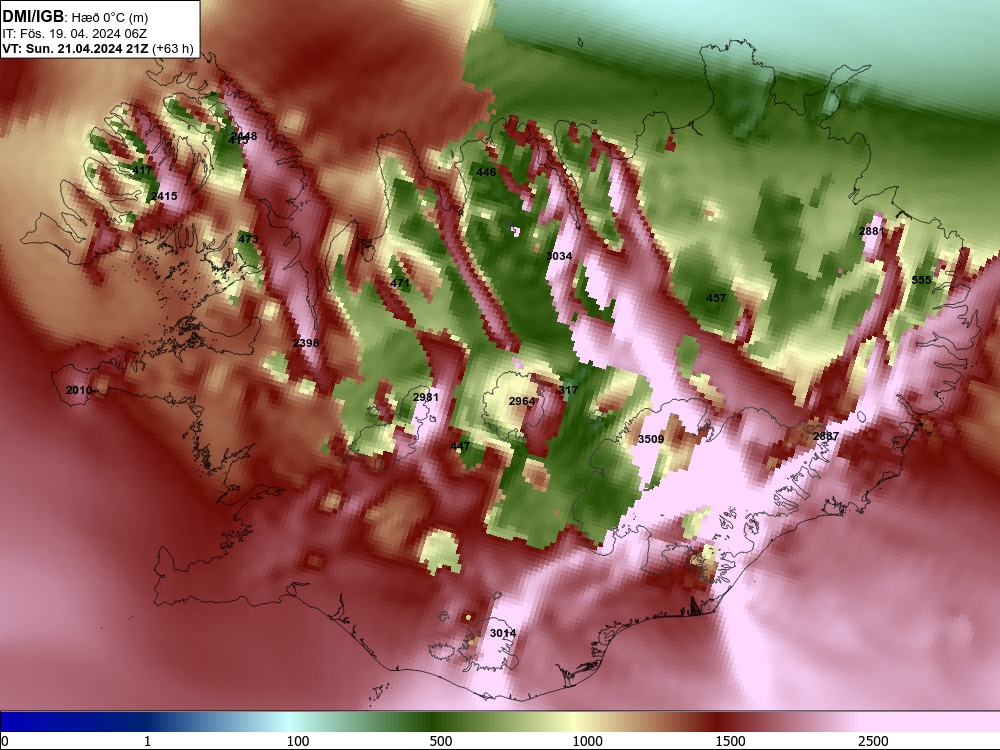Click the 2500 label on the legend
The width and height of the screenshot is (1000, 750).
(873, 741)
